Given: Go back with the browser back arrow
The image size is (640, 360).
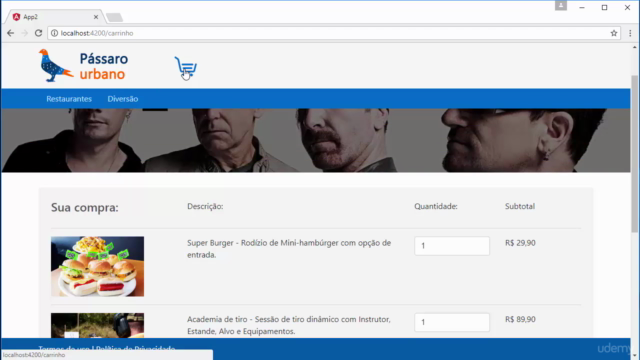Looking at the screenshot, I should click(11, 33).
